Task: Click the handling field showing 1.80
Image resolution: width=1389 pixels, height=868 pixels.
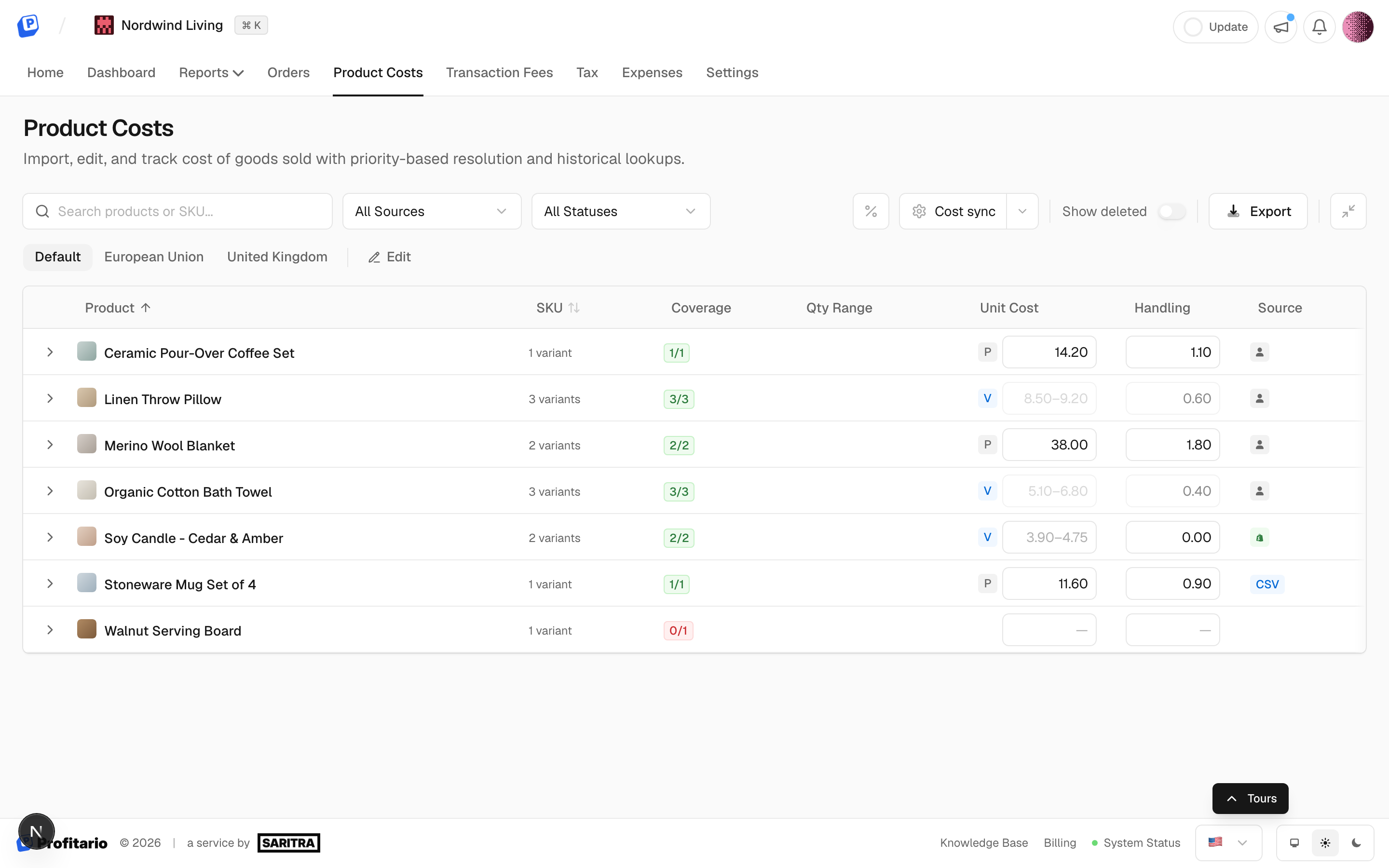Action: pyautogui.click(x=1172, y=444)
